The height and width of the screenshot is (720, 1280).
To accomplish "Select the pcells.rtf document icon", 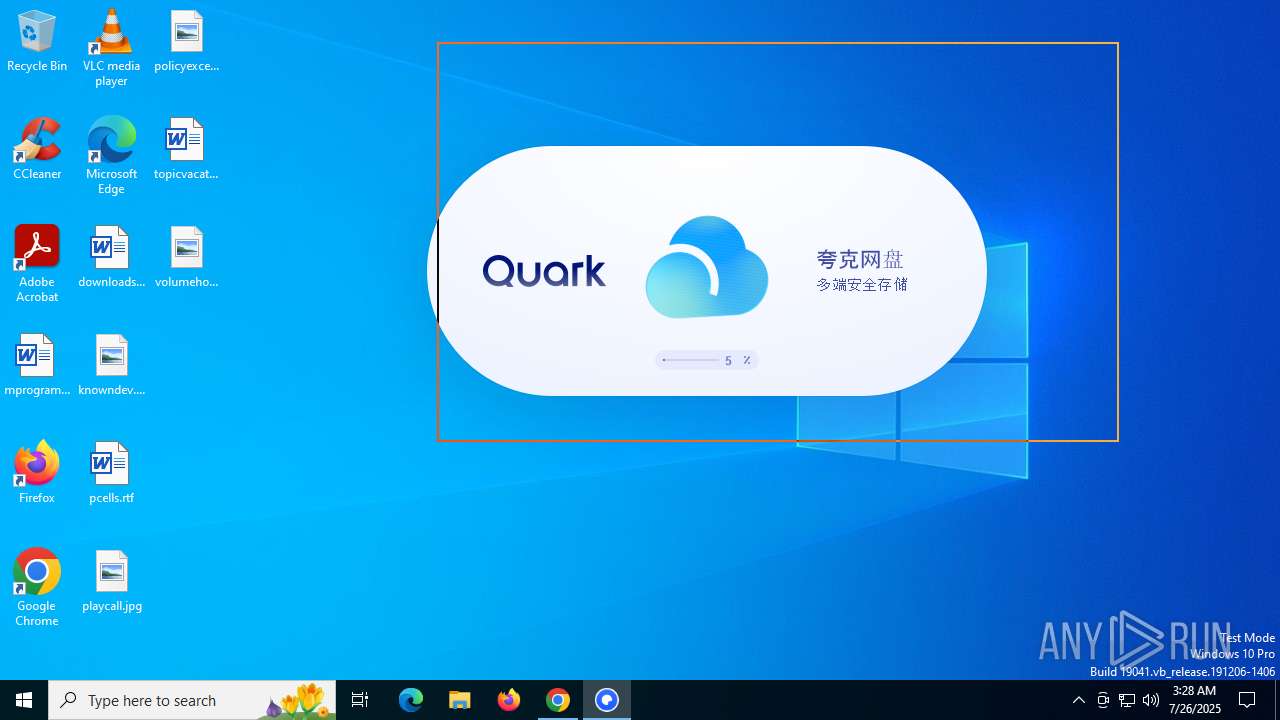I will [x=111, y=474].
